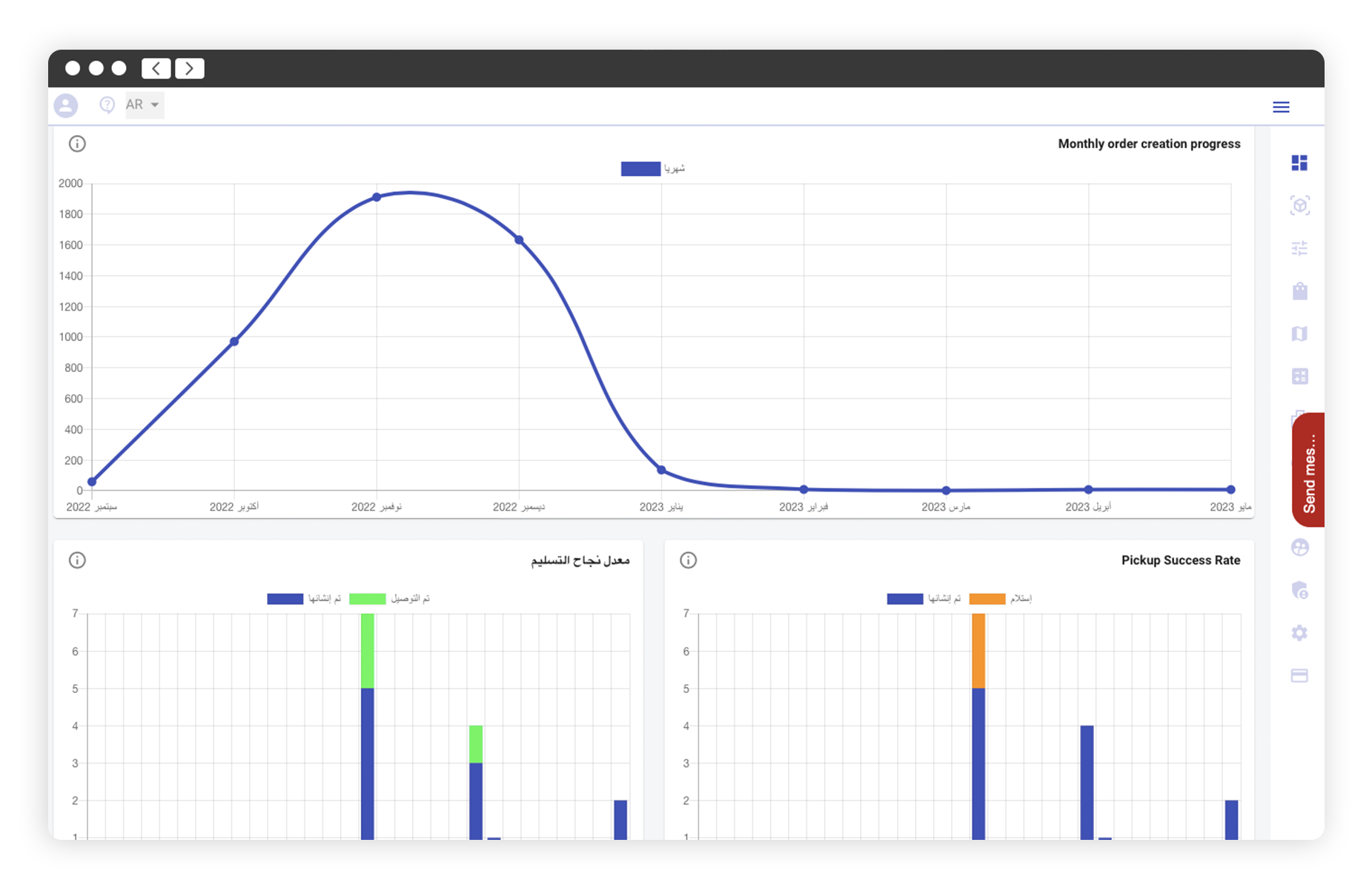
Task: Open the settings gear icon
Action: click(x=1299, y=633)
